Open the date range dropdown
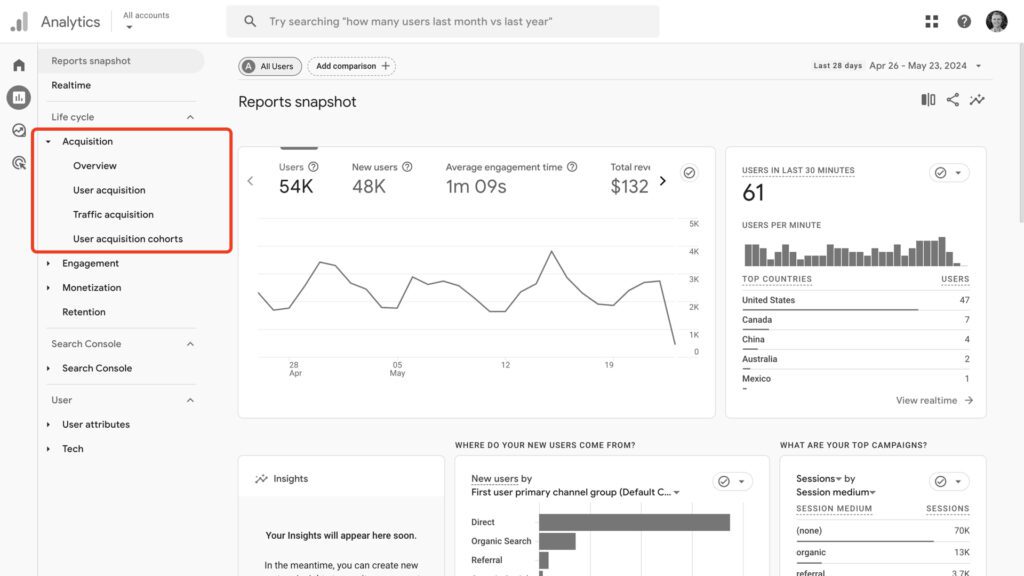 click(x=925, y=66)
